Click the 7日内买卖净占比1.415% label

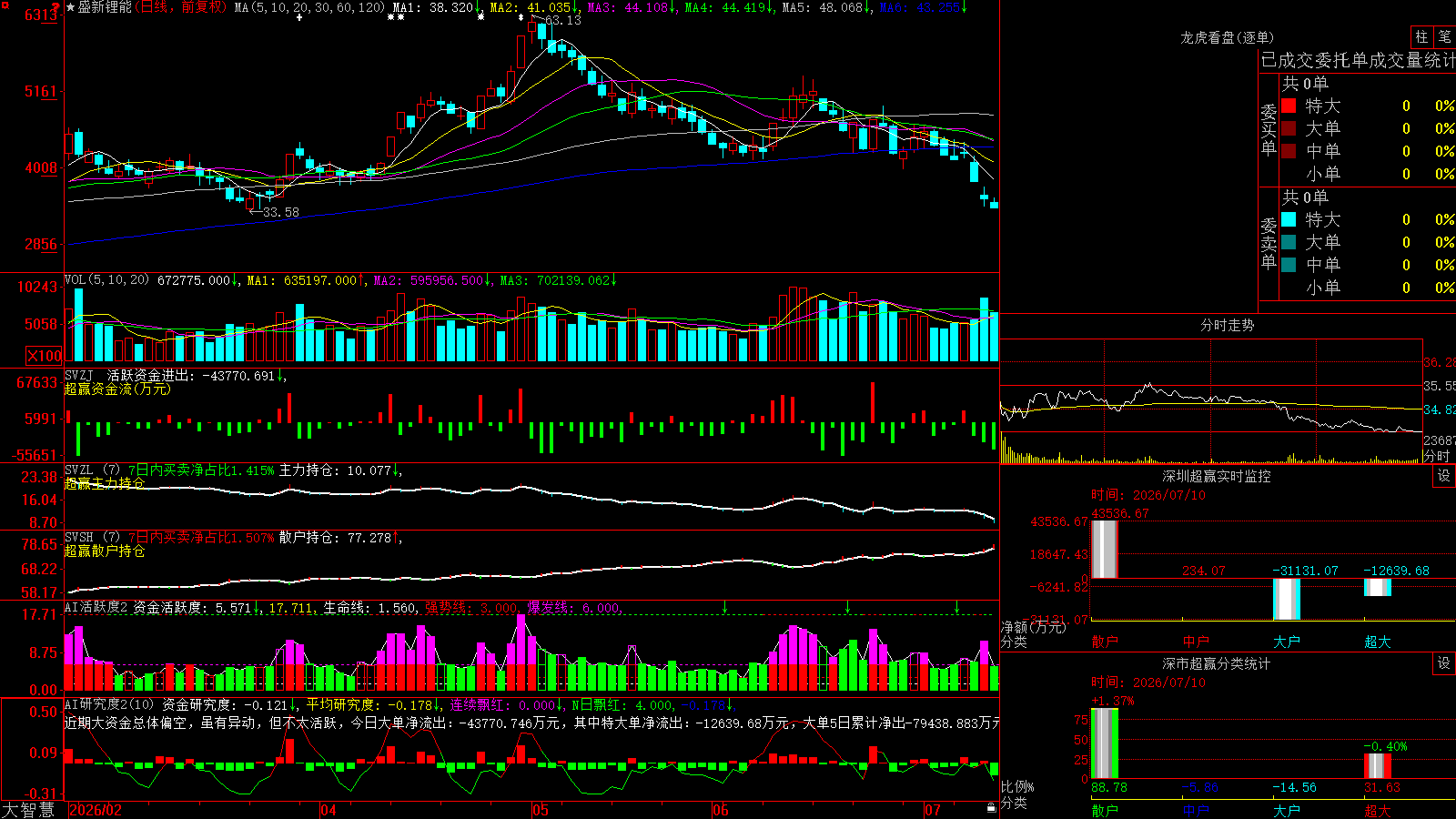point(201,470)
